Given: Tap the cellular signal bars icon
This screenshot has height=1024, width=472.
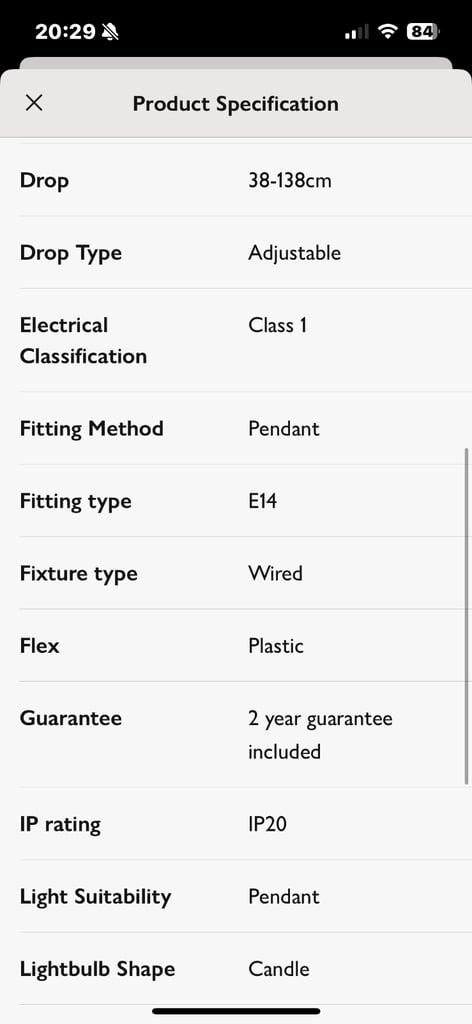Looking at the screenshot, I should tap(356, 31).
